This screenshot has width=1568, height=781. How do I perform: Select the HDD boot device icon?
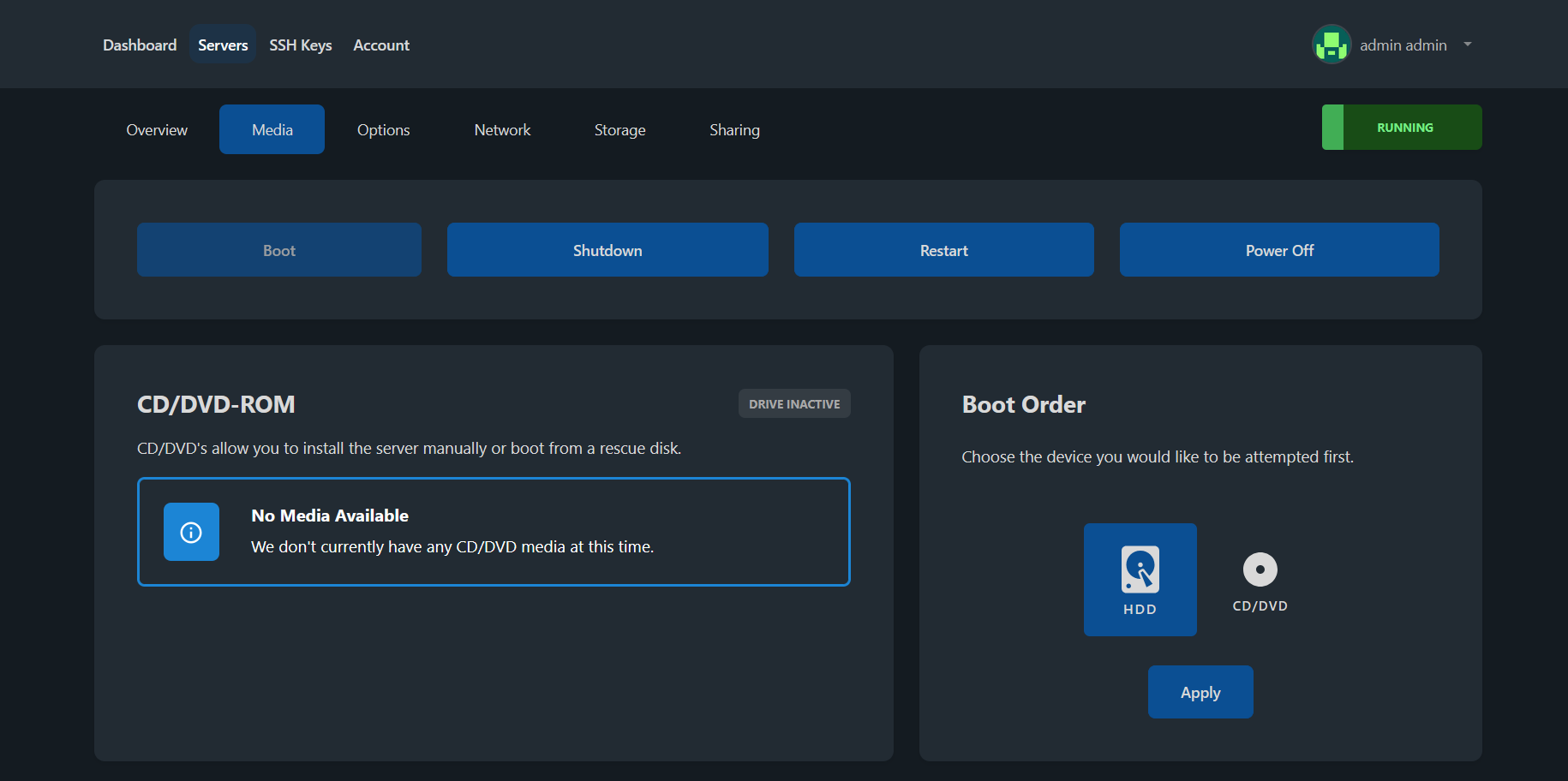(x=1140, y=571)
